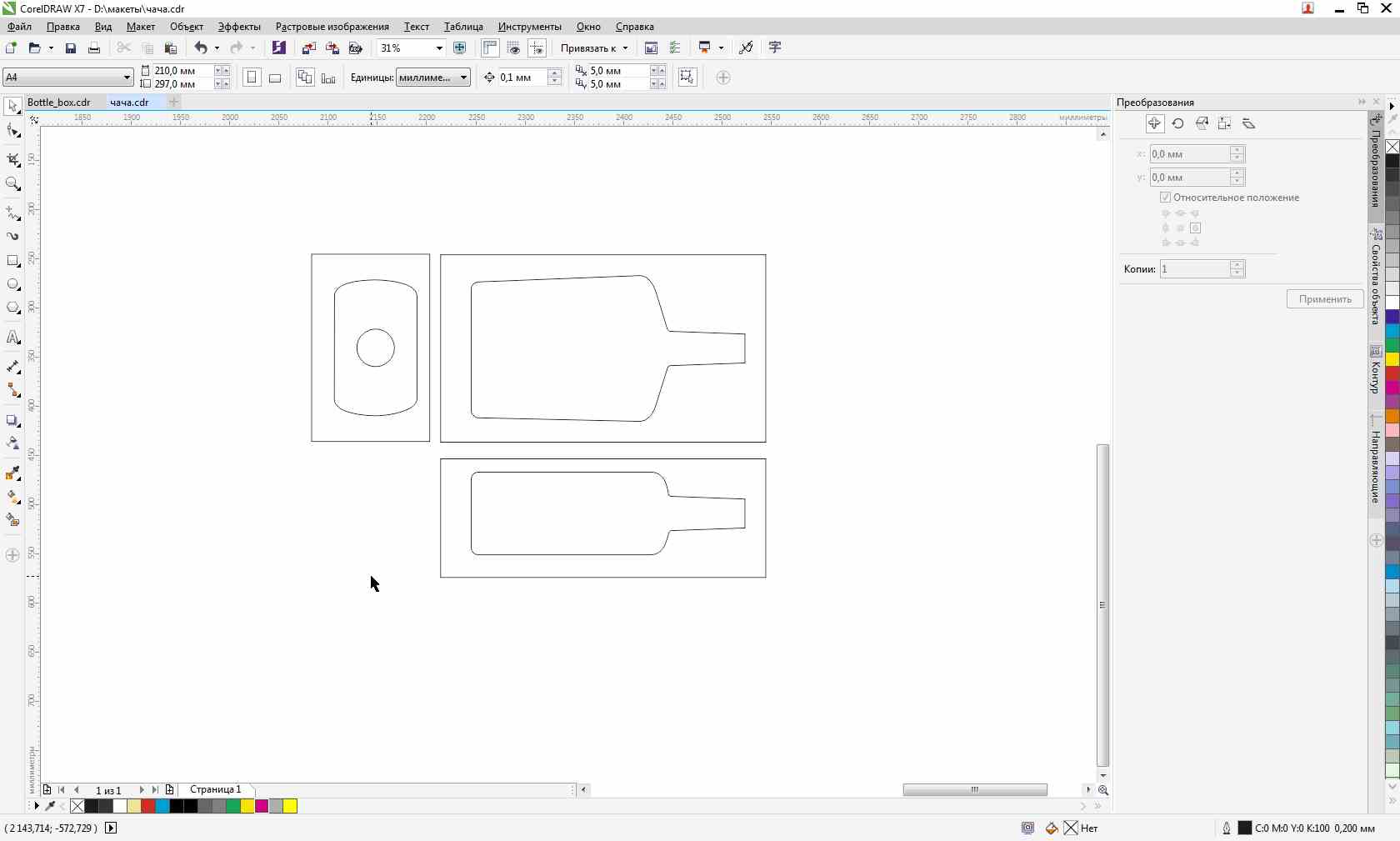This screenshot has width=1400, height=841.
Task: Click the Print icon in toolbar
Action: pyautogui.click(x=94, y=48)
